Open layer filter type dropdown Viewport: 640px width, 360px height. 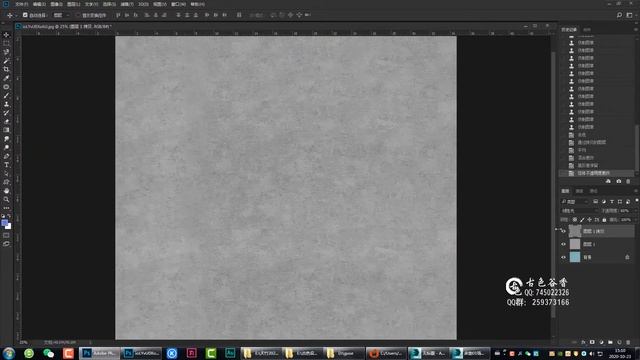[575, 202]
